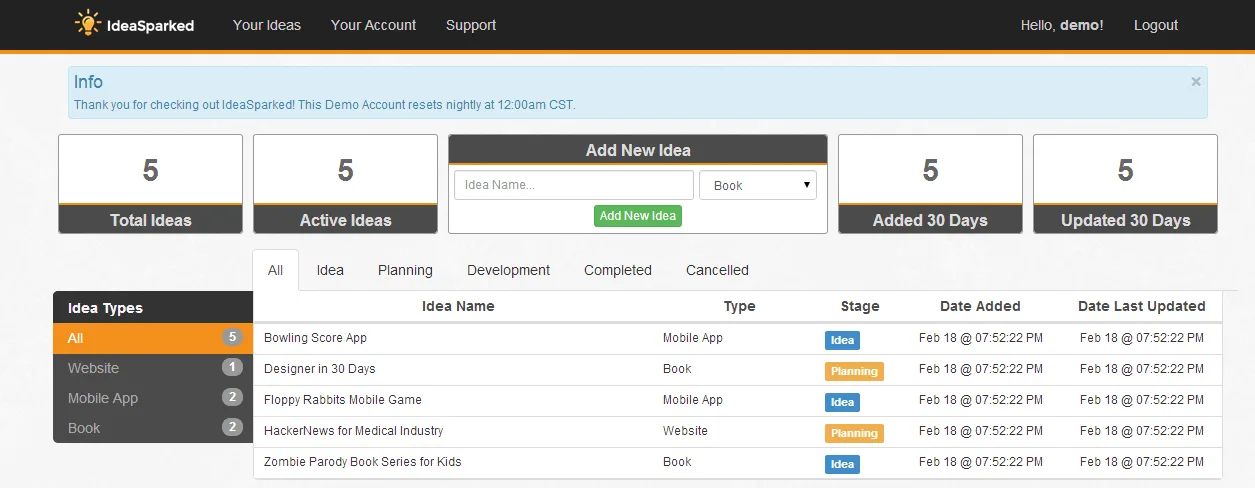
Task: Click the Hello, demo! greeting
Action: 1062,25
